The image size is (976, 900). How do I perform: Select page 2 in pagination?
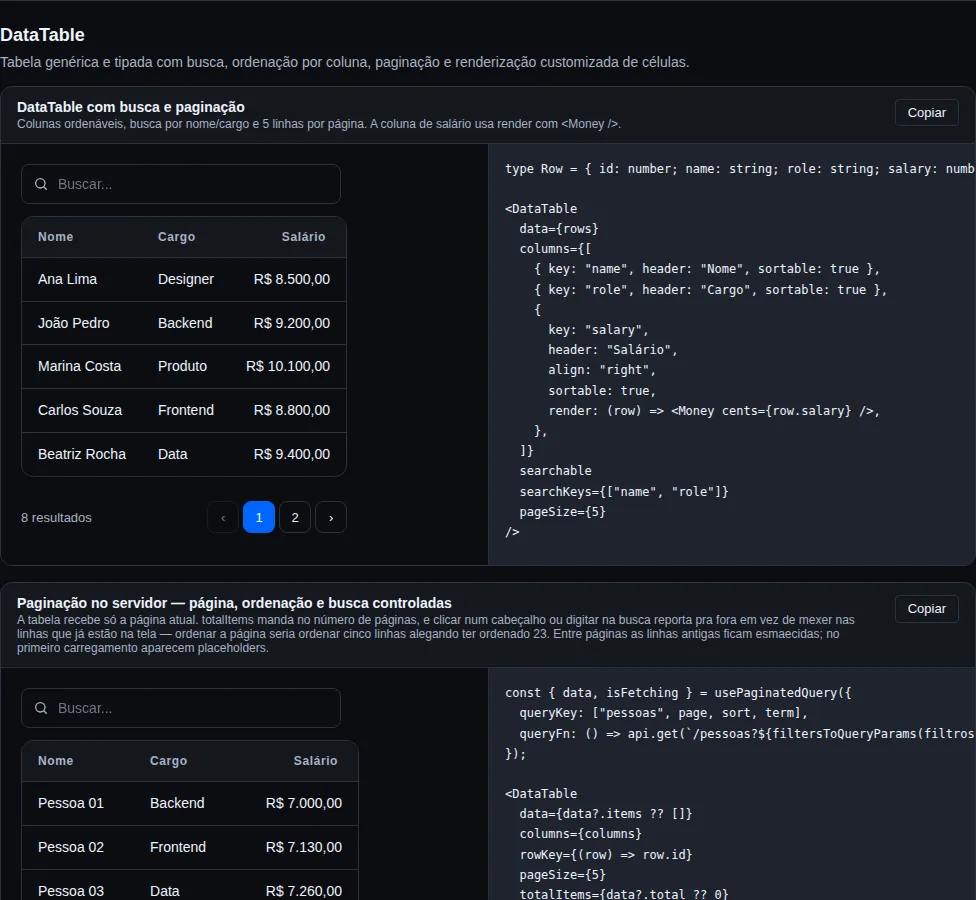pos(295,517)
